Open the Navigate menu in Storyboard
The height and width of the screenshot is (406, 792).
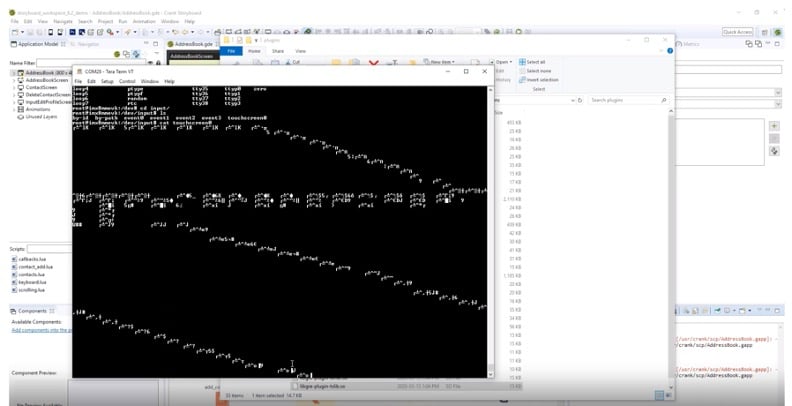pyautogui.click(x=63, y=22)
